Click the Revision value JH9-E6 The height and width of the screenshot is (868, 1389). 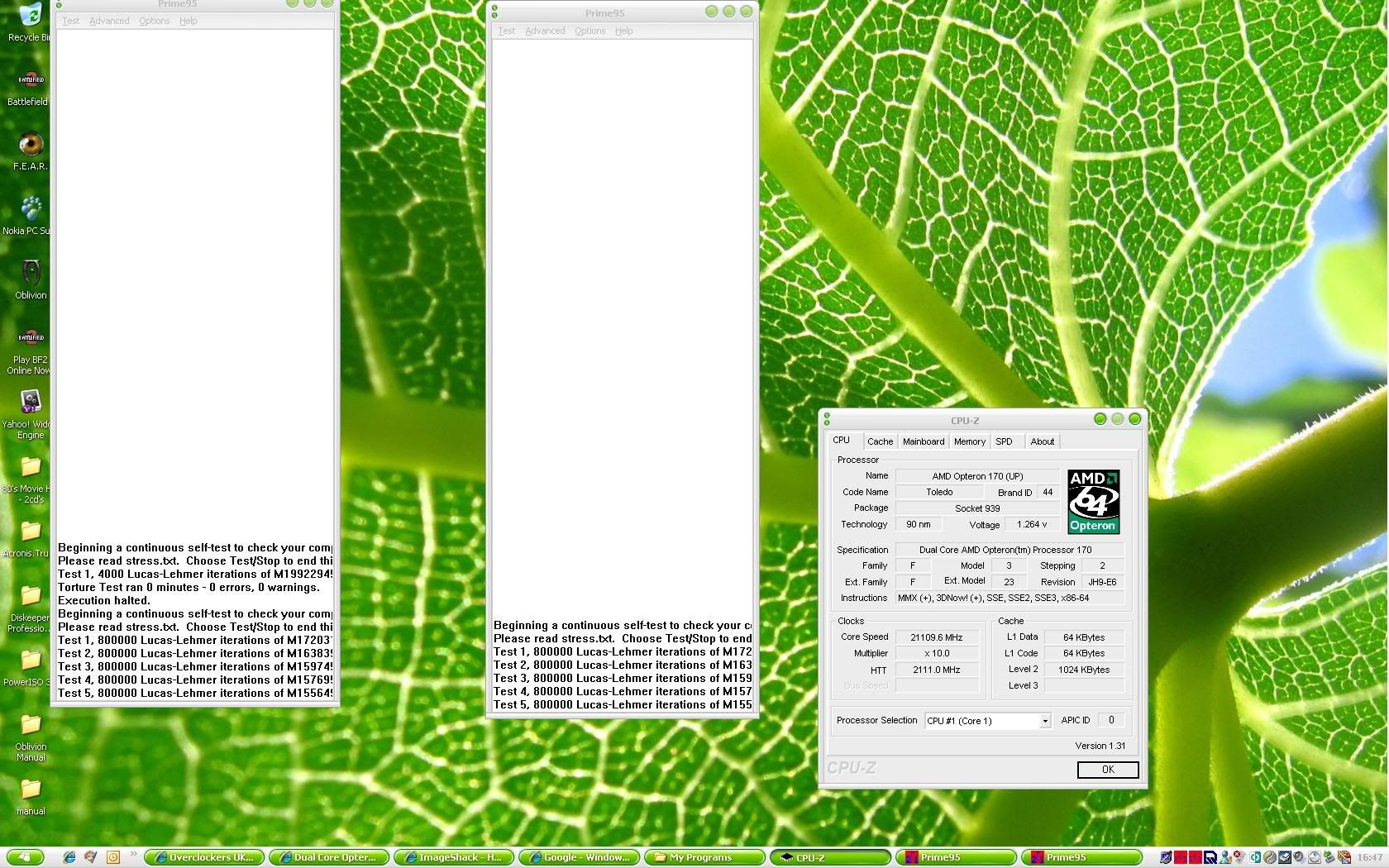1102,582
